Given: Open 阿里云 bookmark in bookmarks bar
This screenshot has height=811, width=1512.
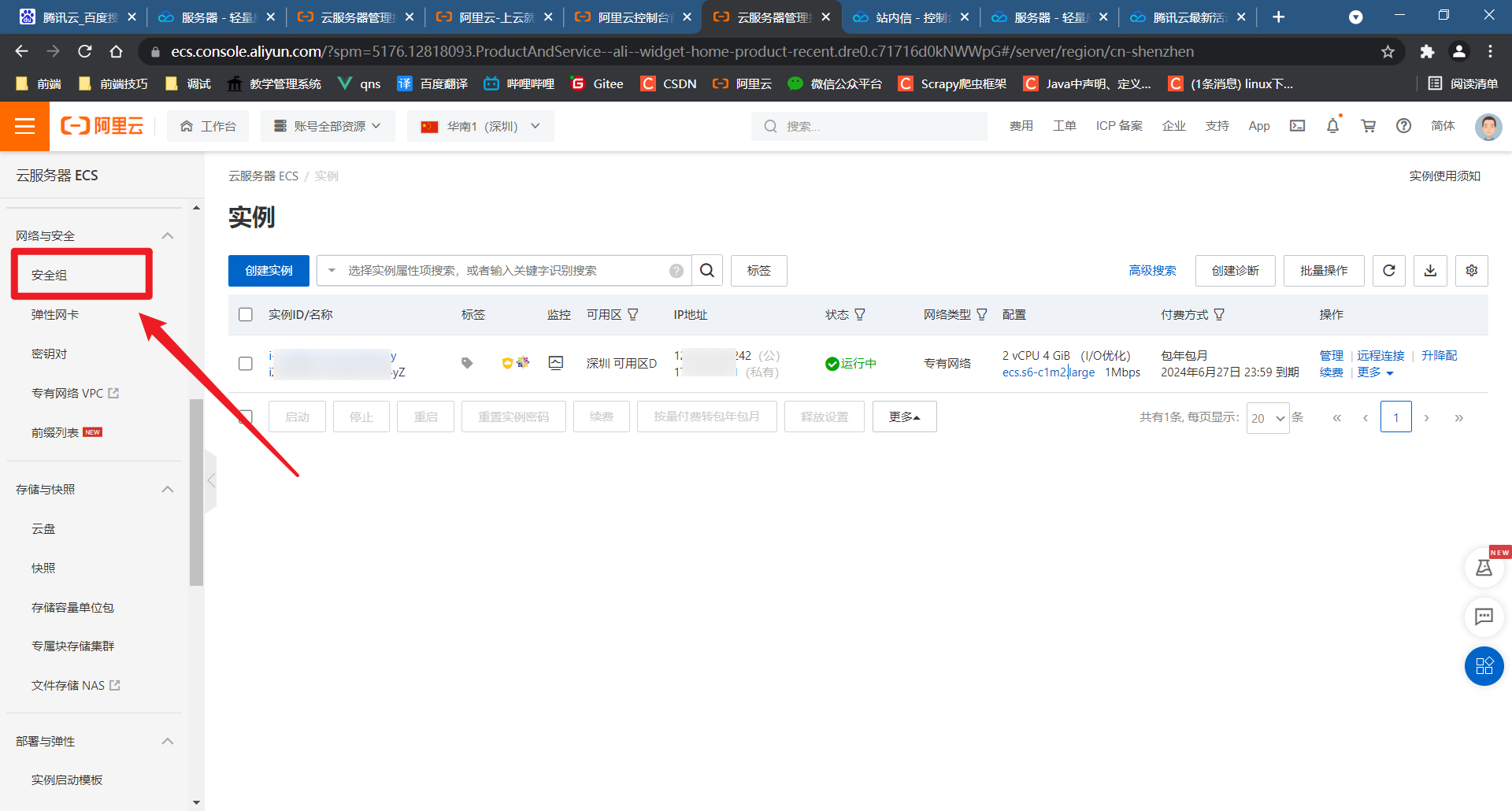Looking at the screenshot, I should click(742, 83).
